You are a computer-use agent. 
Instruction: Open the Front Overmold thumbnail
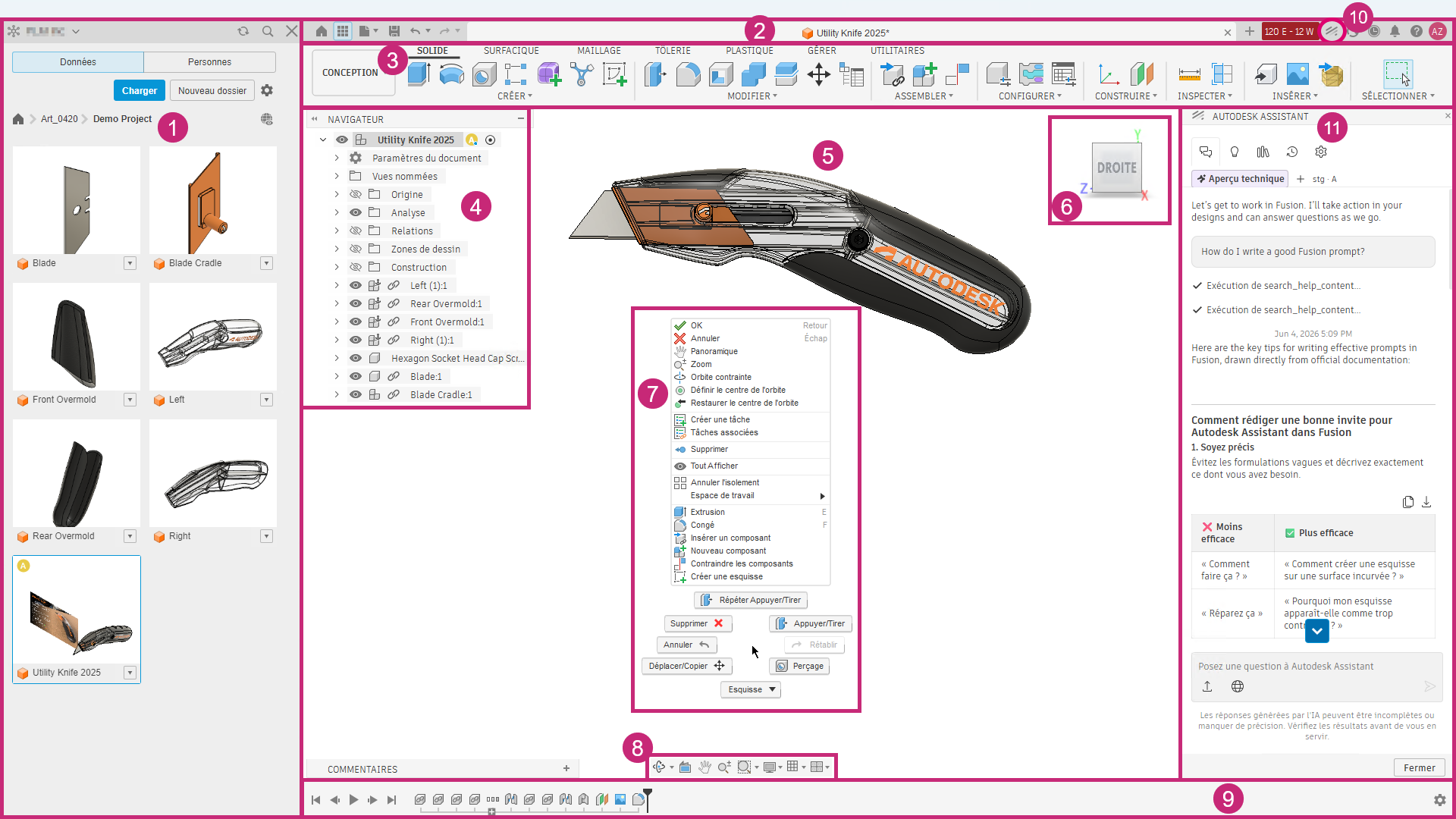[77, 337]
